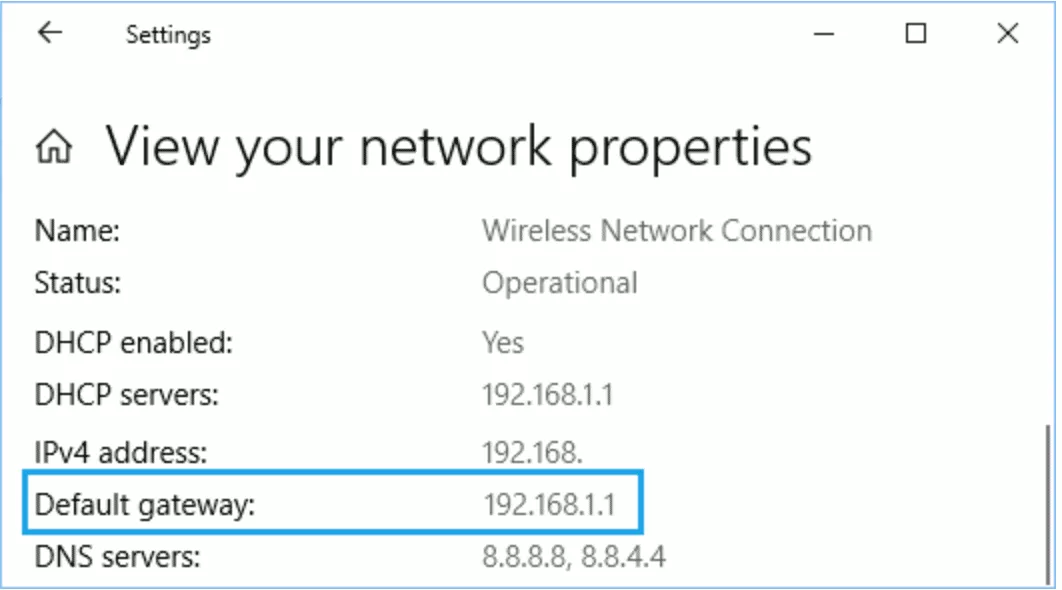This screenshot has height=590, width=1062.
Task: Click the vertical scrollbar thumb
Action: pos(1046,490)
